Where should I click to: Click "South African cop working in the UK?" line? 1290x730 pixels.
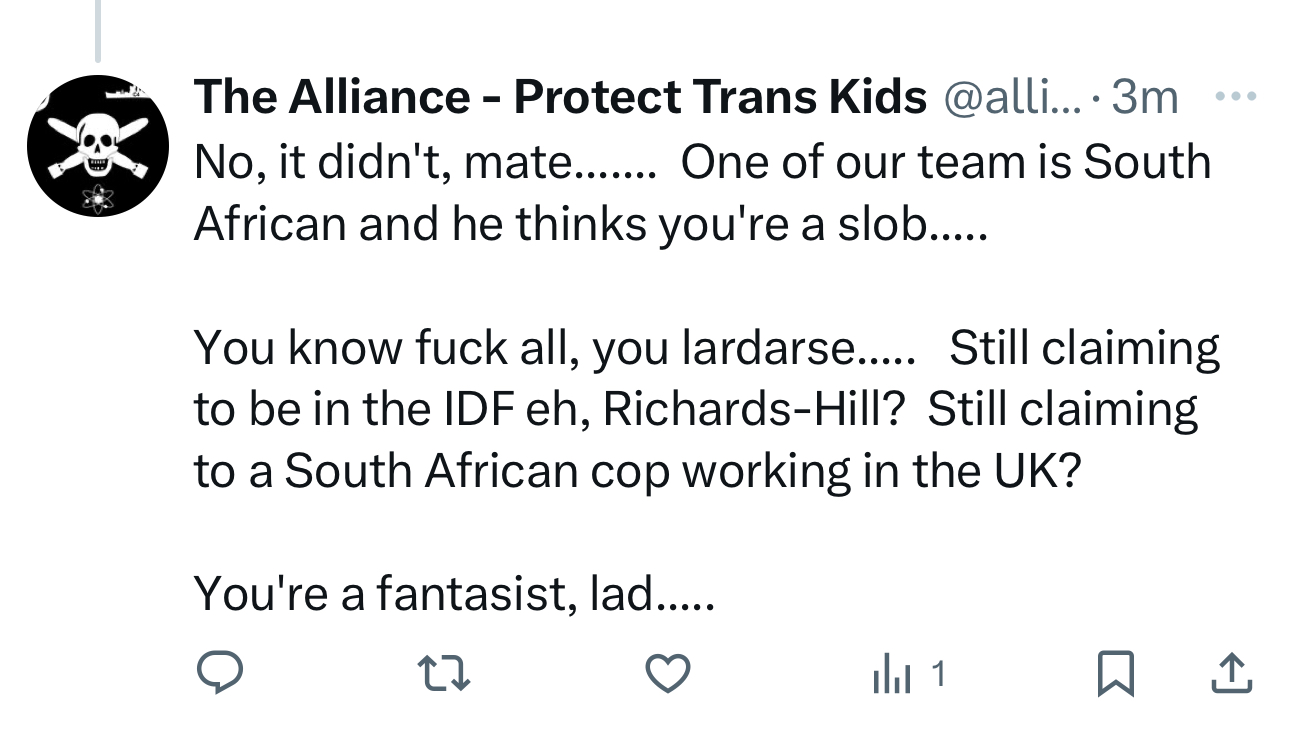682,472
